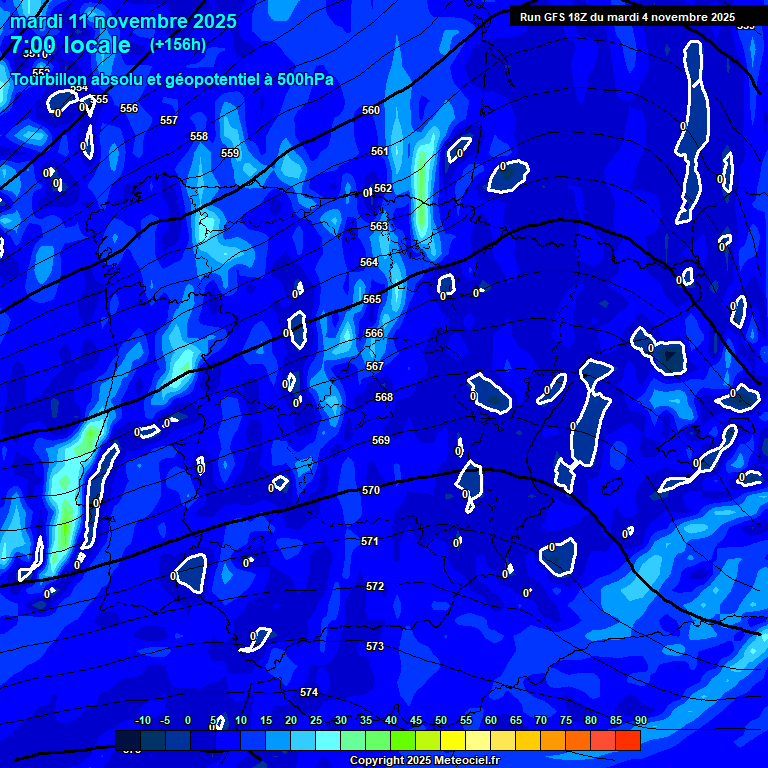Image resolution: width=768 pixels, height=768 pixels.
Task: Click the red 90 legend color swatch
Action: coord(628,741)
